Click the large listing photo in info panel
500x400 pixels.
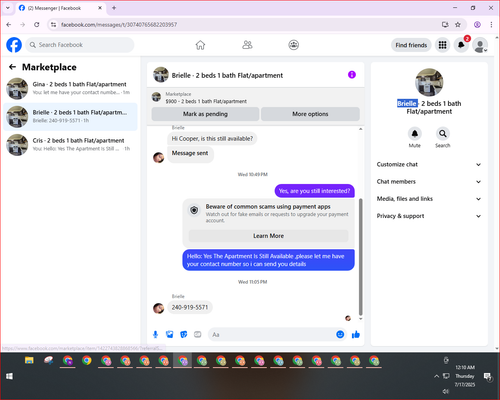click(x=429, y=82)
